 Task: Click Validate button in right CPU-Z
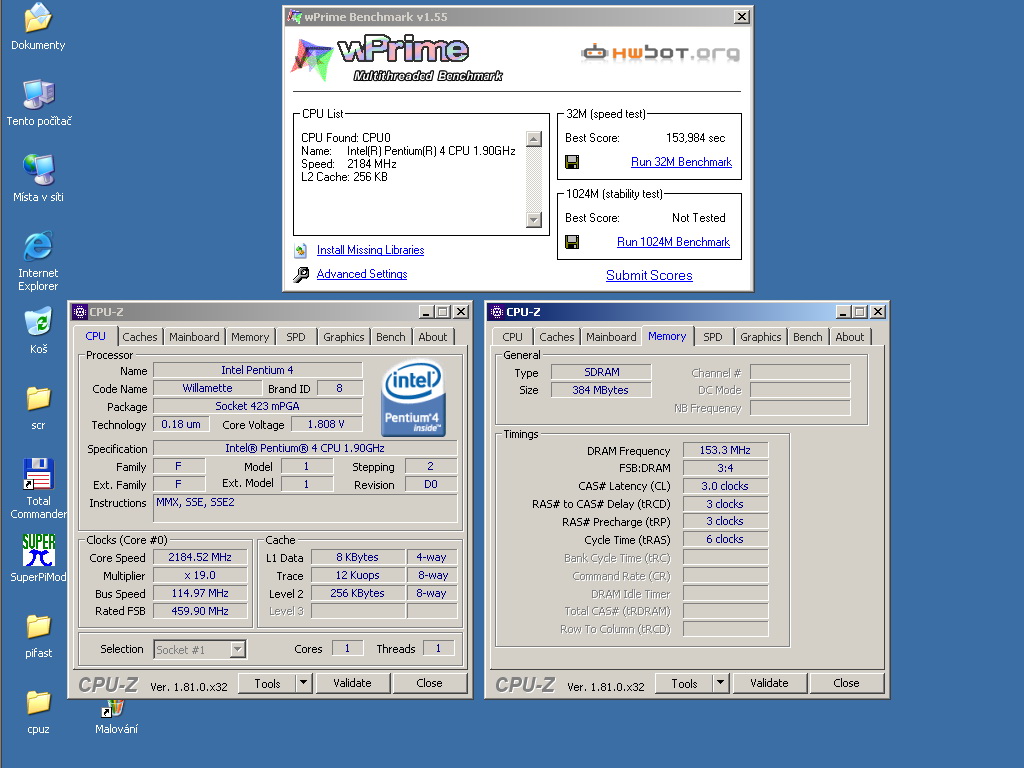pos(769,683)
